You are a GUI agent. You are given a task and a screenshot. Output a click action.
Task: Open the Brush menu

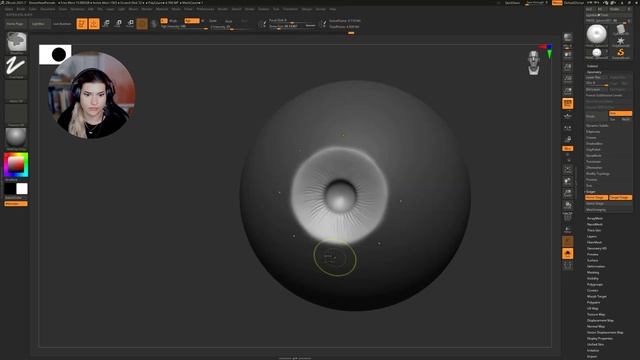click(20, 9)
